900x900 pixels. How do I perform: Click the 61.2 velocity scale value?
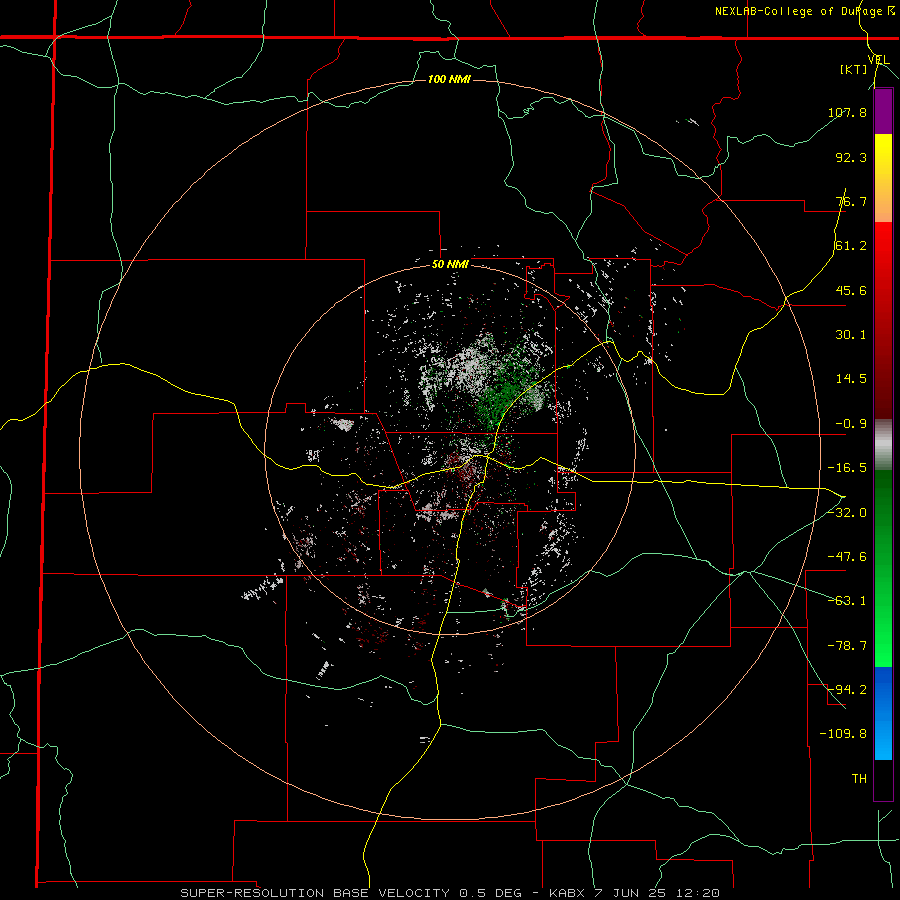click(x=851, y=246)
